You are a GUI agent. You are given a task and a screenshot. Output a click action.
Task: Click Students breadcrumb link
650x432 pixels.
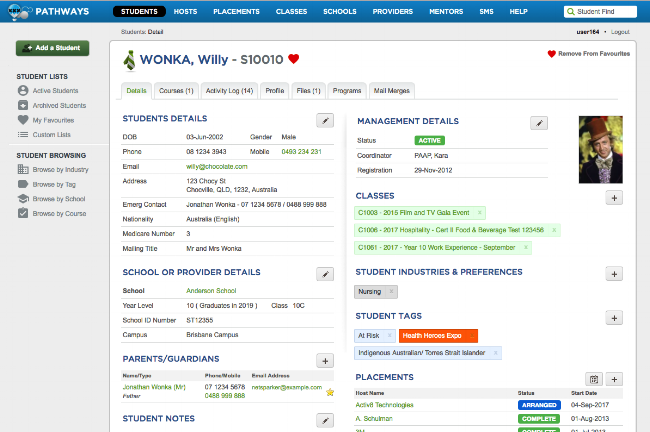tap(133, 32)
